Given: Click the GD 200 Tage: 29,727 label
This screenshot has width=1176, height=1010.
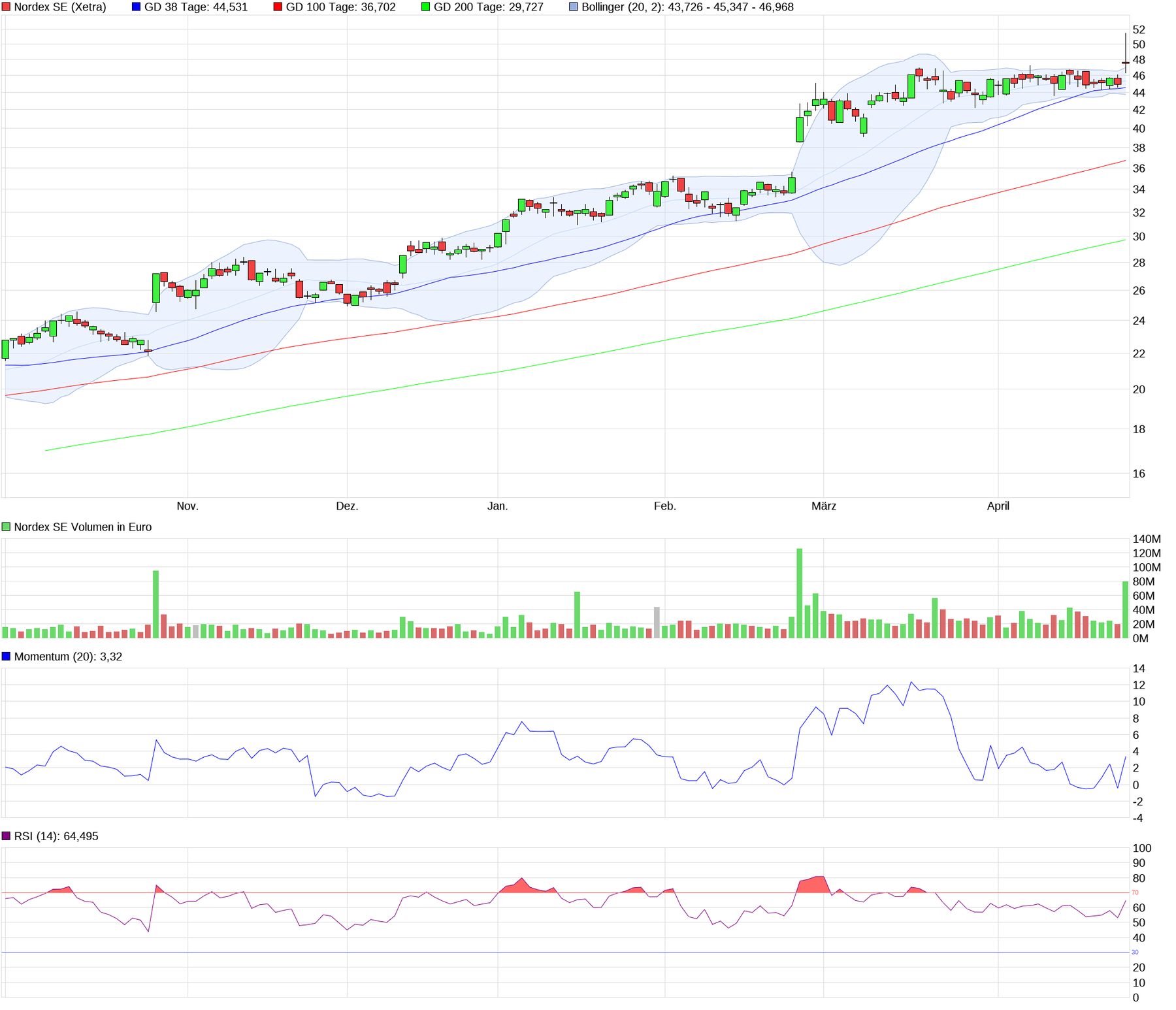Looking at the screenshot, I should pos(488,7).
